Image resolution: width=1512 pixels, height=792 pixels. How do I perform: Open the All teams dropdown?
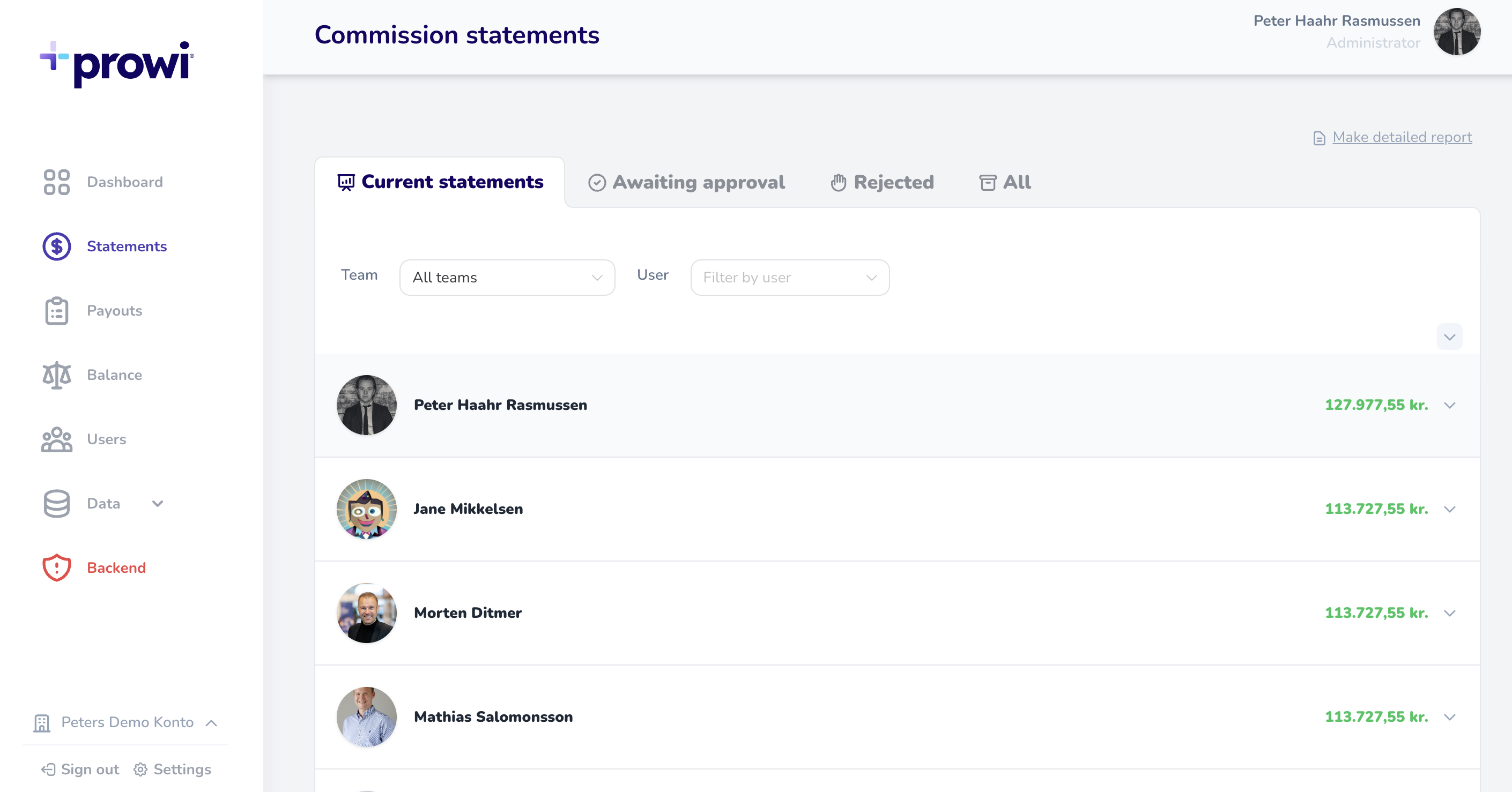507,278
